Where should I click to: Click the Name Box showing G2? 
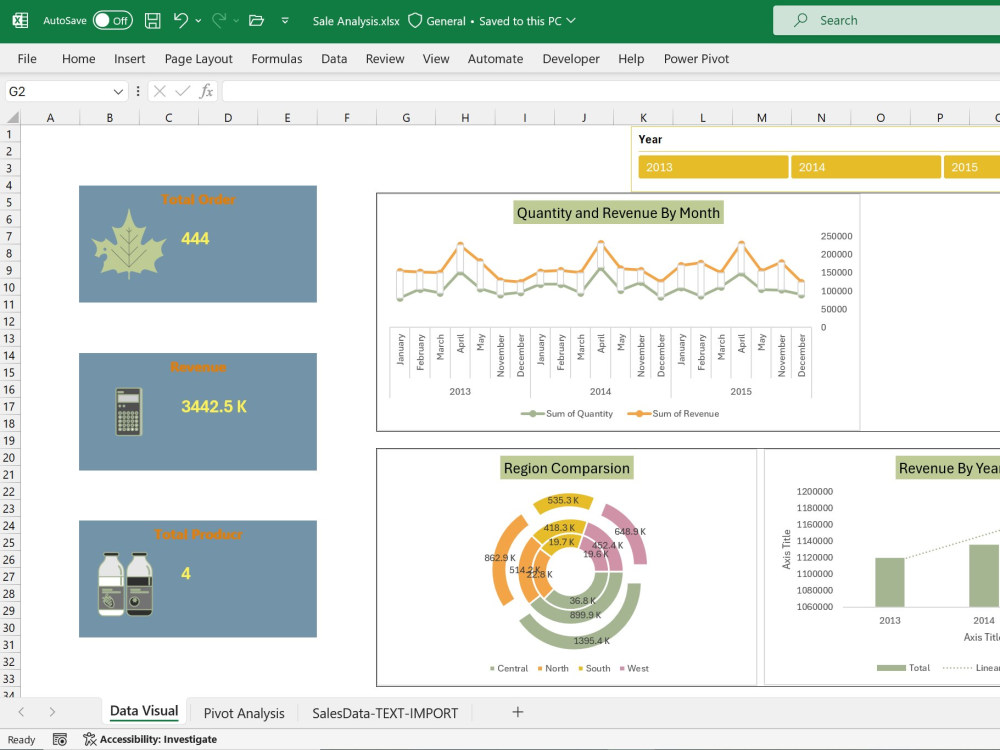pos(57,92)
